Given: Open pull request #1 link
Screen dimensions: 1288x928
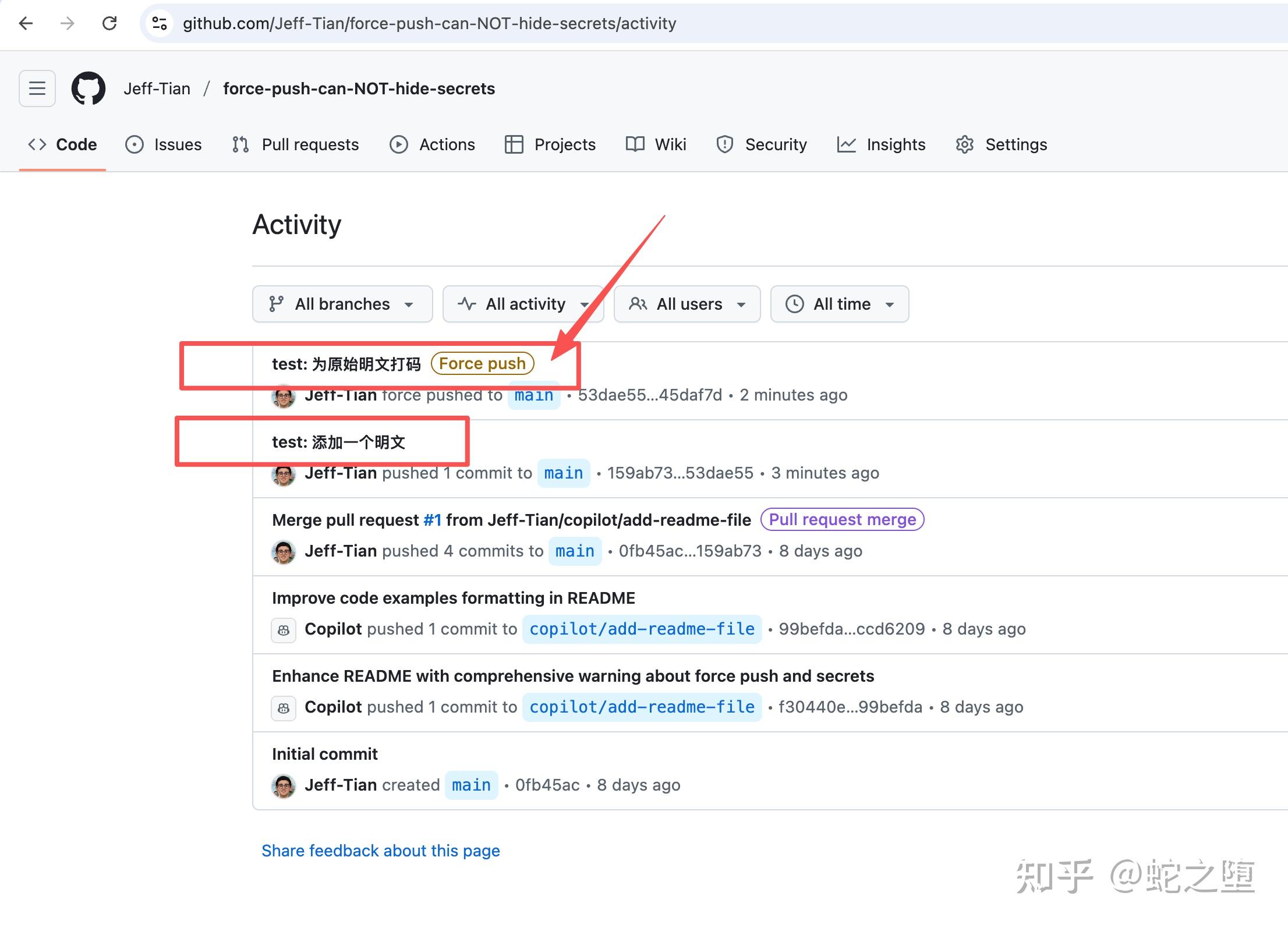Looking at the screenshot, I should 432,520.
